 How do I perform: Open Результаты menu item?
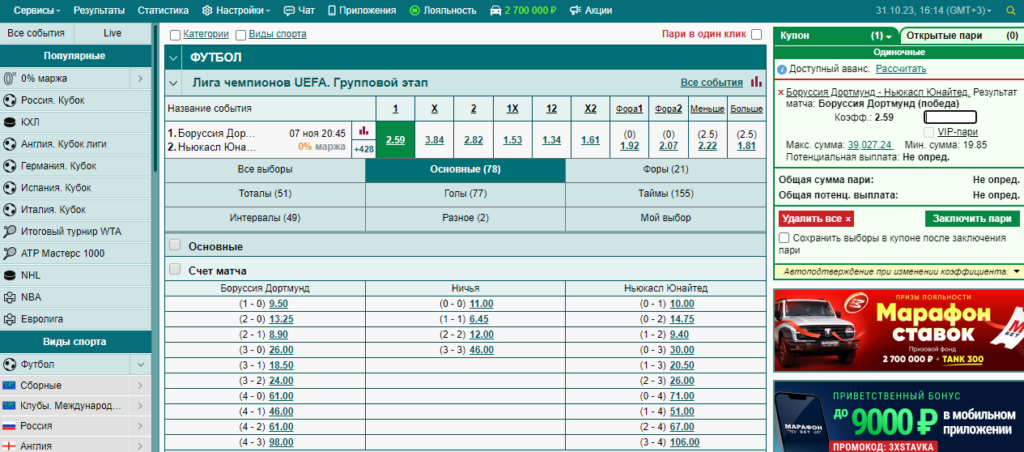point(99,10)
